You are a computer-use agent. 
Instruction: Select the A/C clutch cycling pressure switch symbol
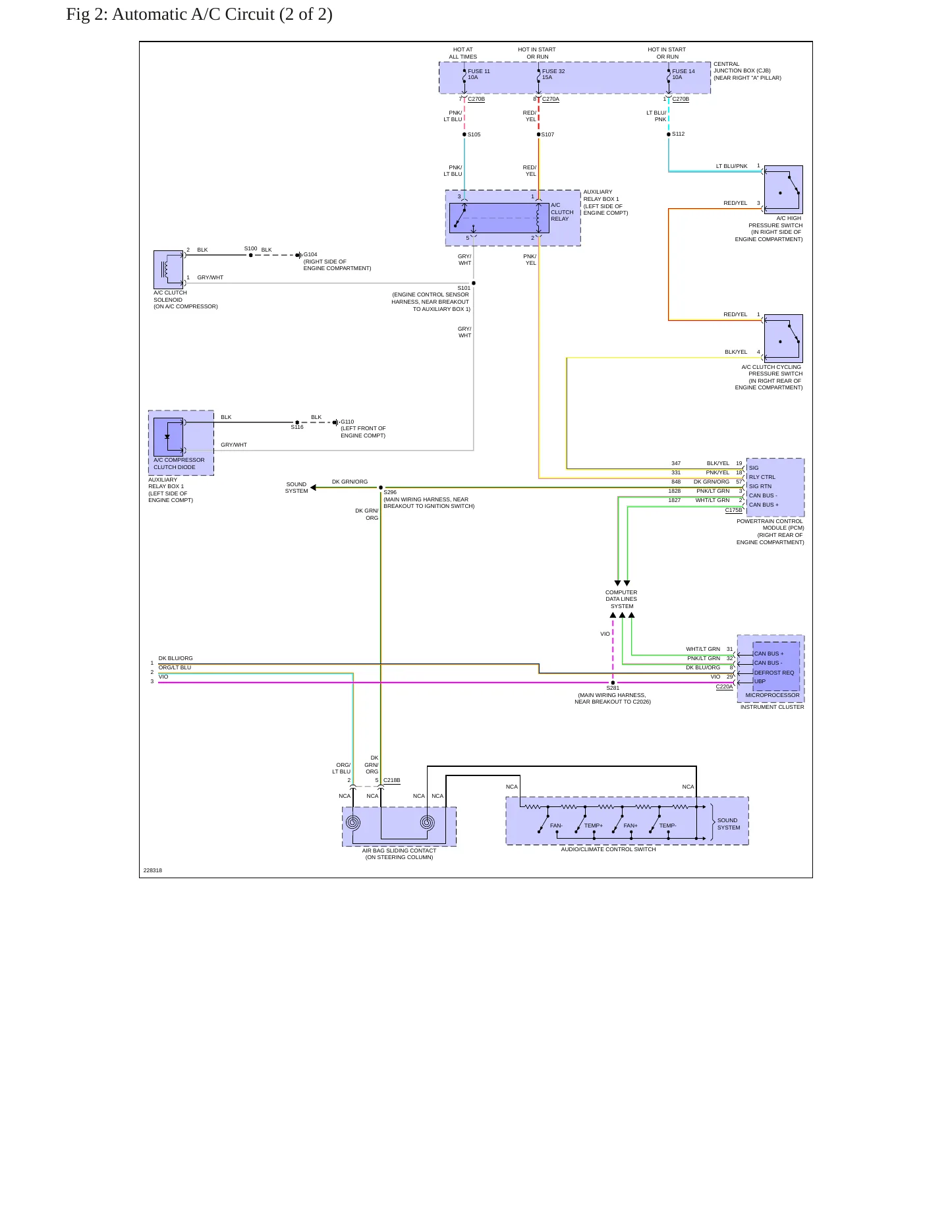783,339
